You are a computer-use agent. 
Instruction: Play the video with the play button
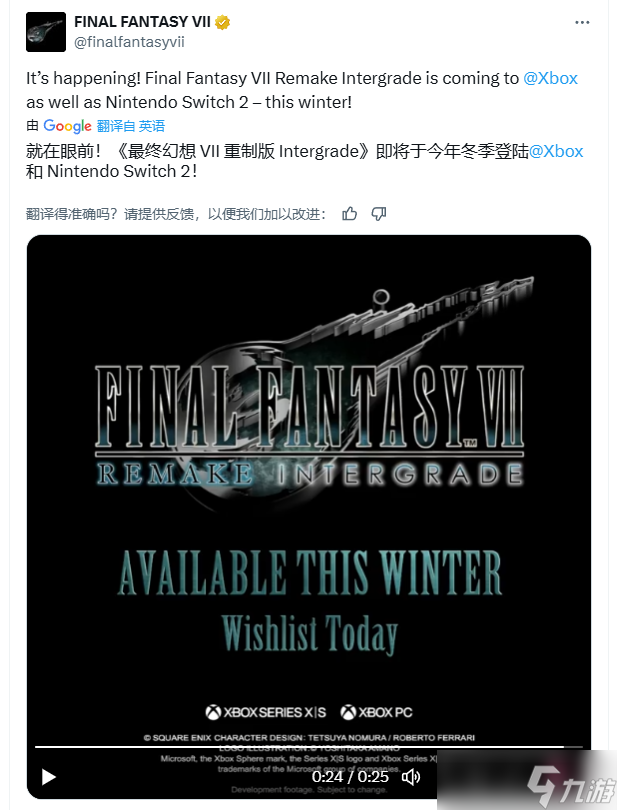[x=49, y=777]
